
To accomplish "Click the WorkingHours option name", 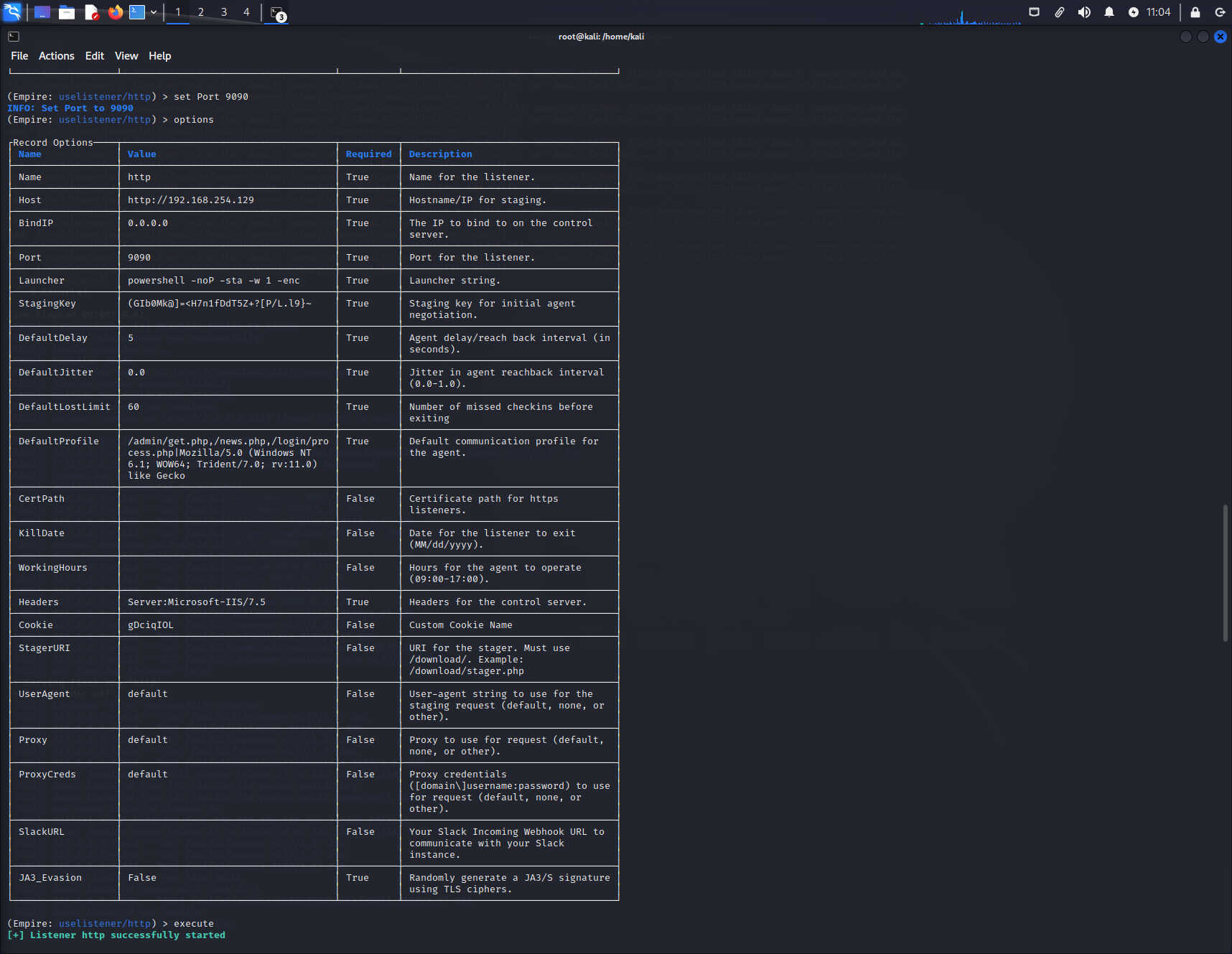I will tap(53, 568).
